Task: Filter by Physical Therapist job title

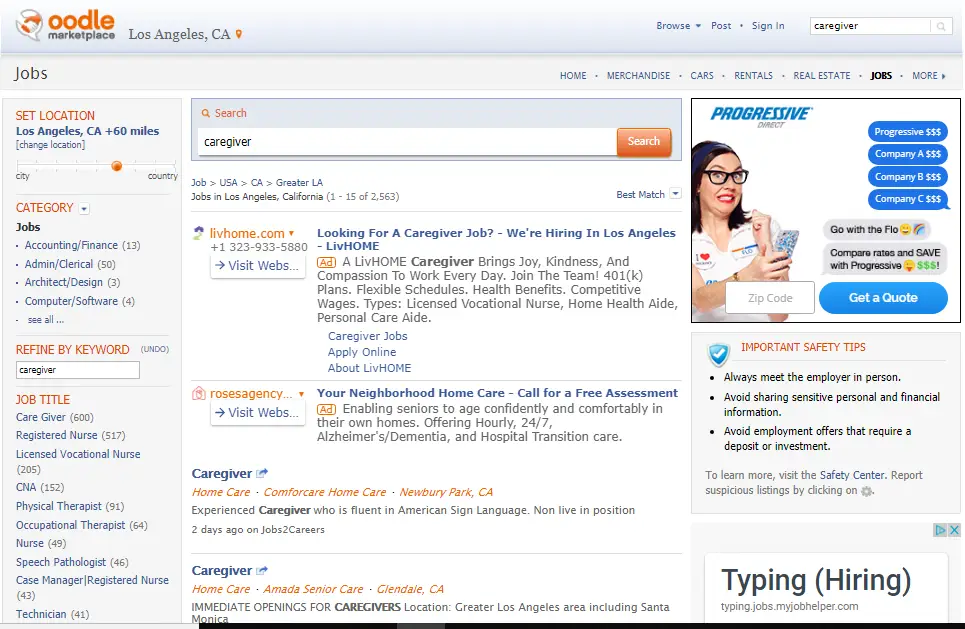Action: coord(58,506)
